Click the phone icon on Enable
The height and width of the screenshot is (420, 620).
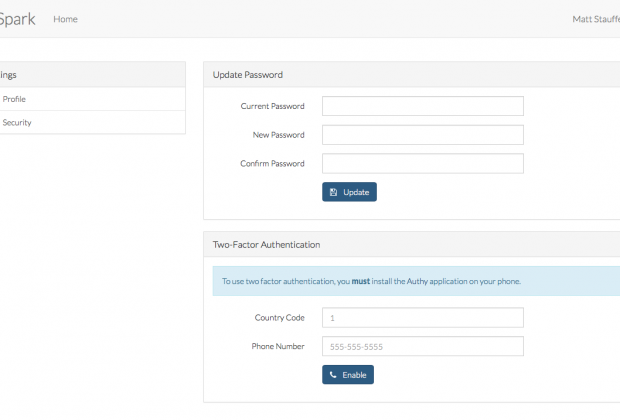tap(333, 375)
